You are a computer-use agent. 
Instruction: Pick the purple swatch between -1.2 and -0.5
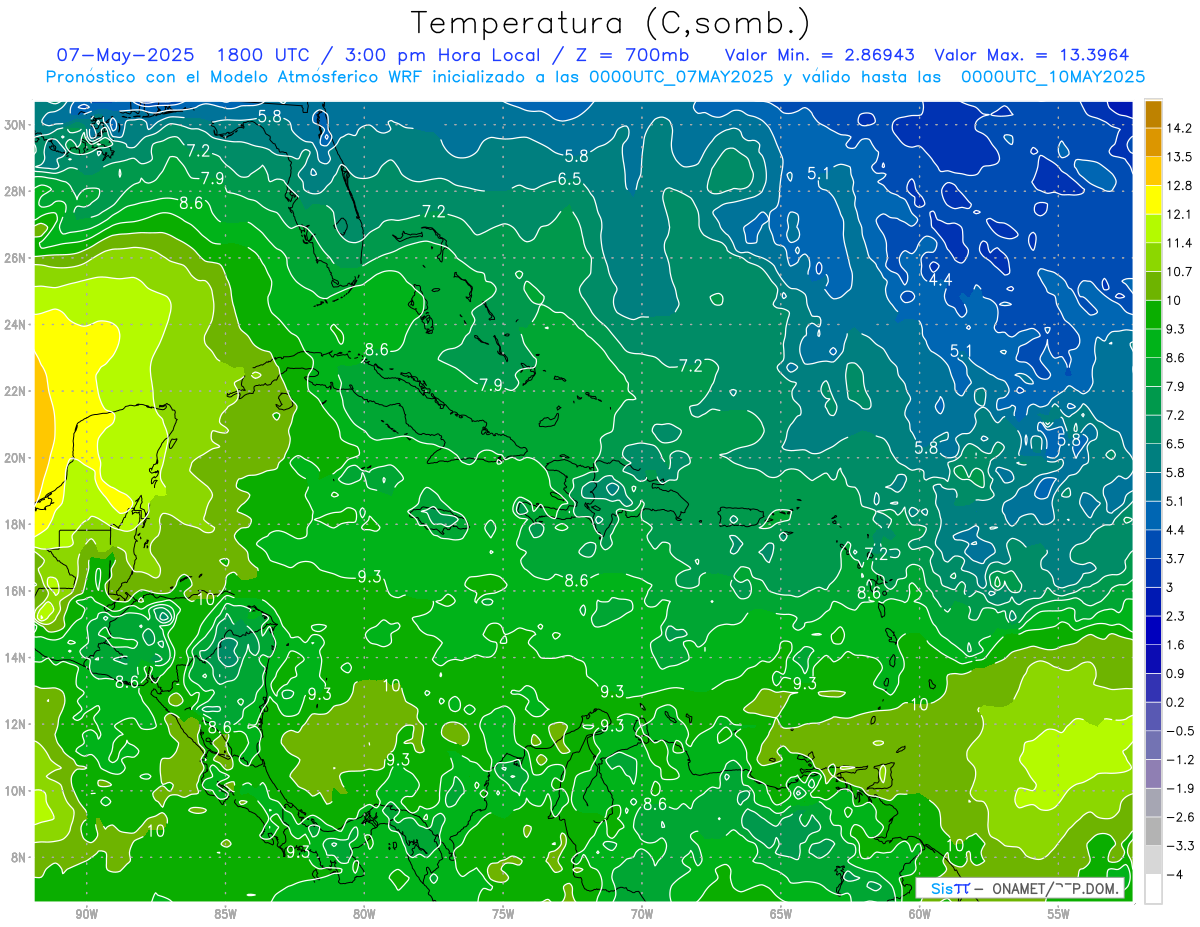pos(1153,745)
